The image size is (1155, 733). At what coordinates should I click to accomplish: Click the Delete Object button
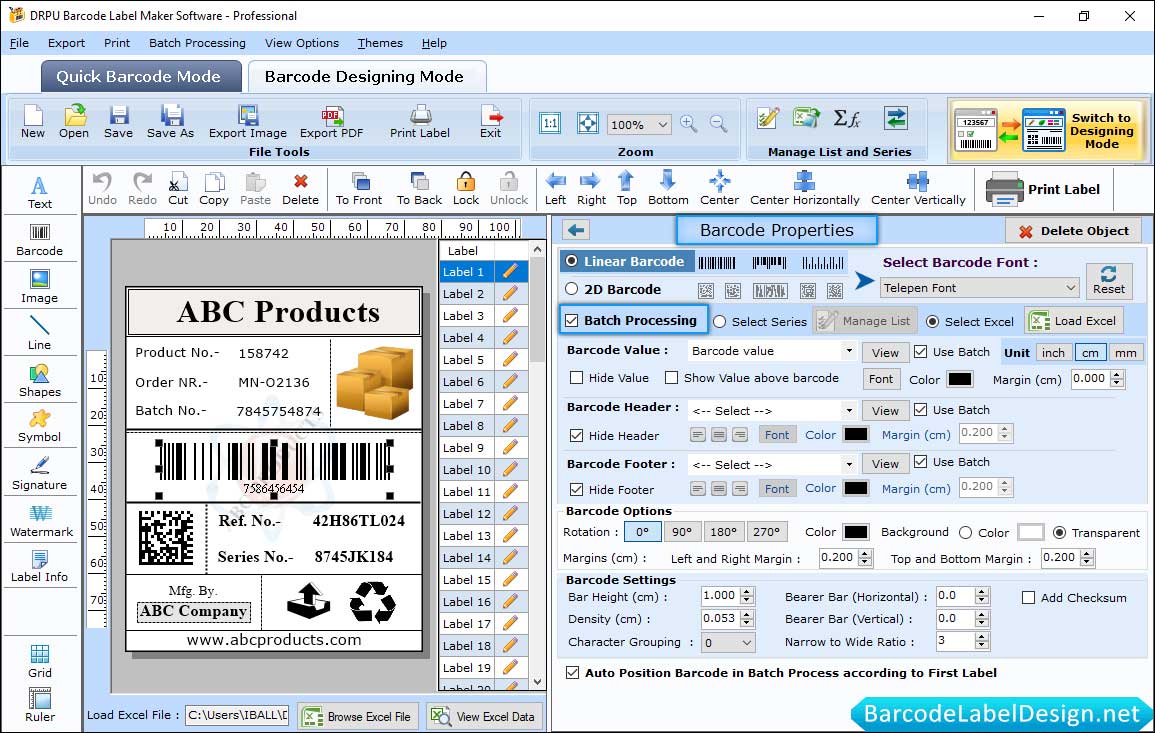tap(1073, 231)
